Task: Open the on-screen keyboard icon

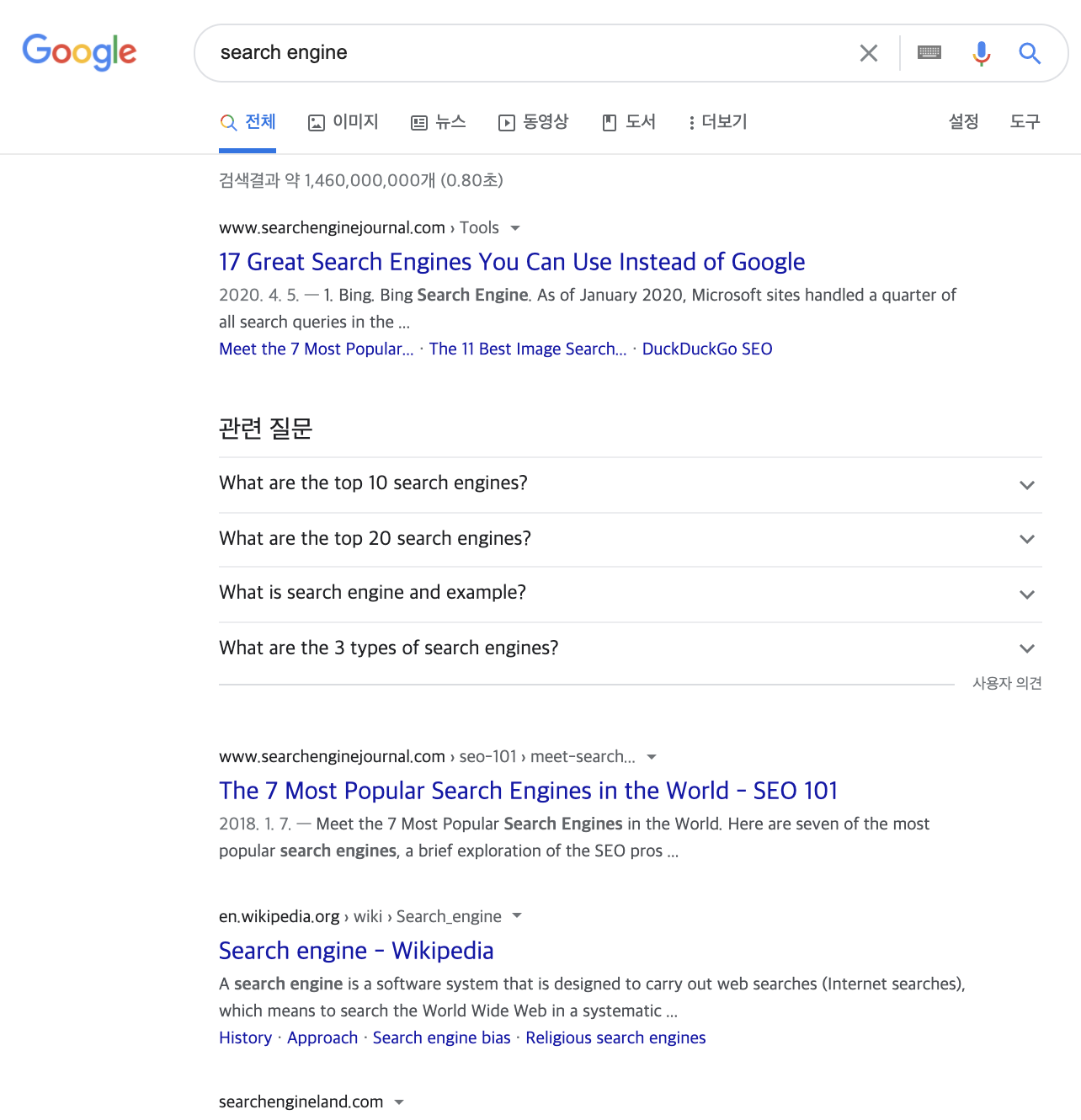Action: pyautogui.click(x=929, y=52)
